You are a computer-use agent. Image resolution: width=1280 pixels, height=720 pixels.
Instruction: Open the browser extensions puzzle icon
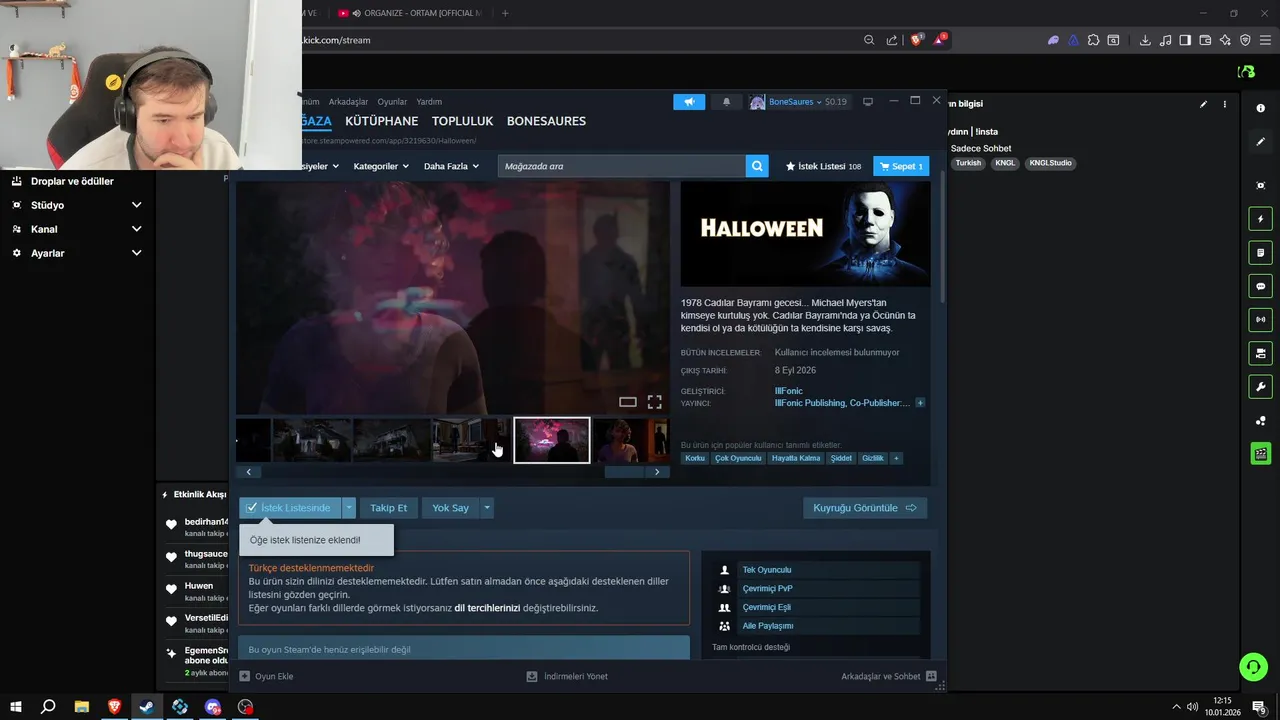1093,40
